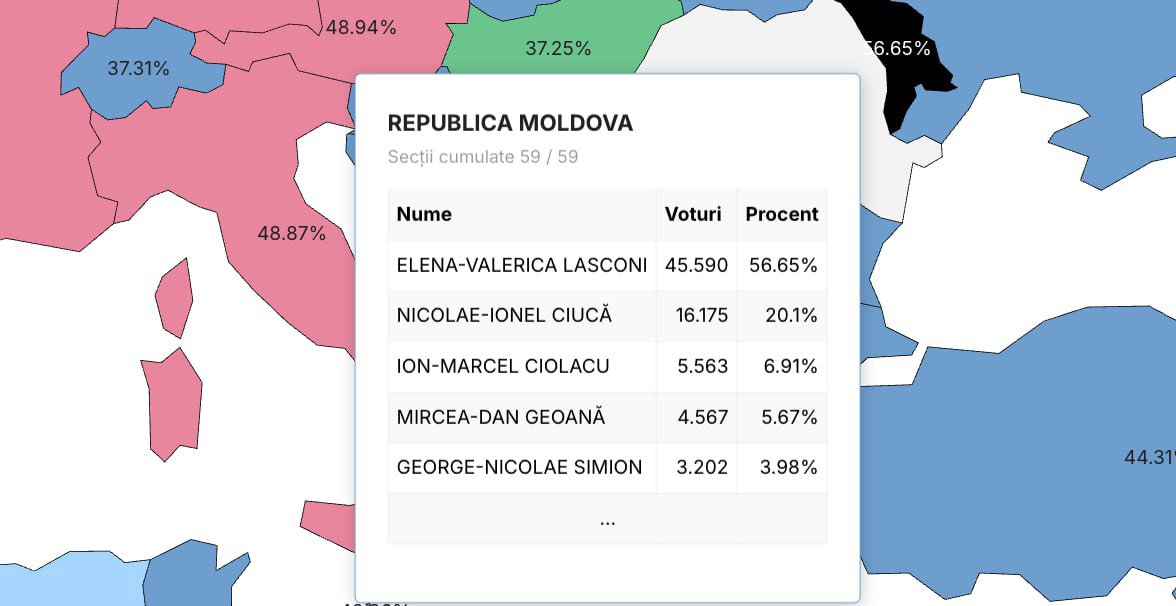Viewport: 1176px width, 606px height.
Task: Click the ellipsis row to show more candidates
Action: [x=608, y=519]
